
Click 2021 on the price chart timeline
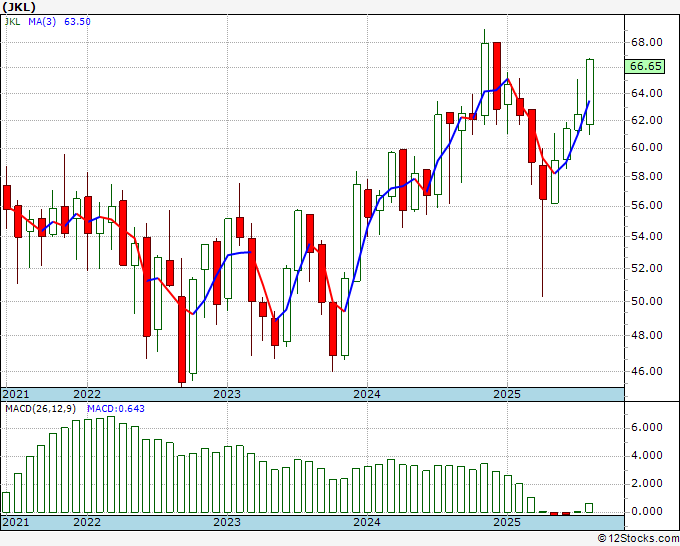coord(16,394)
